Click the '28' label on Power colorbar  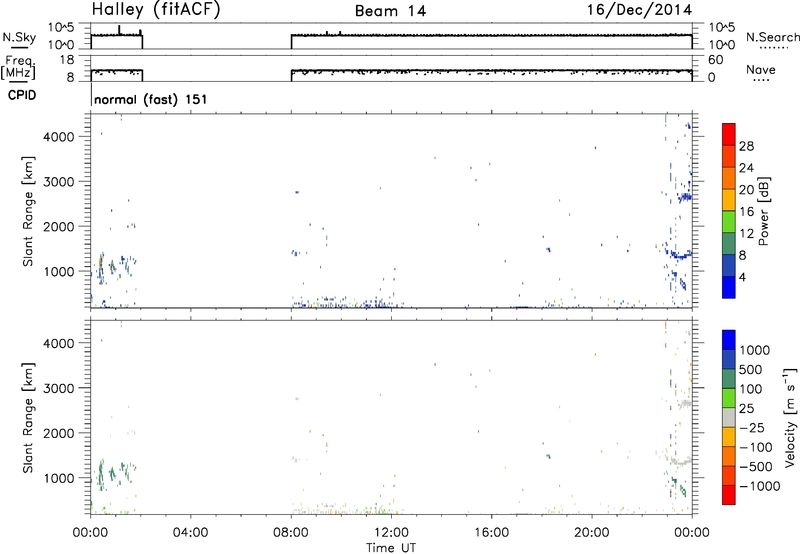pyautogui.click(x=746, y=146)
